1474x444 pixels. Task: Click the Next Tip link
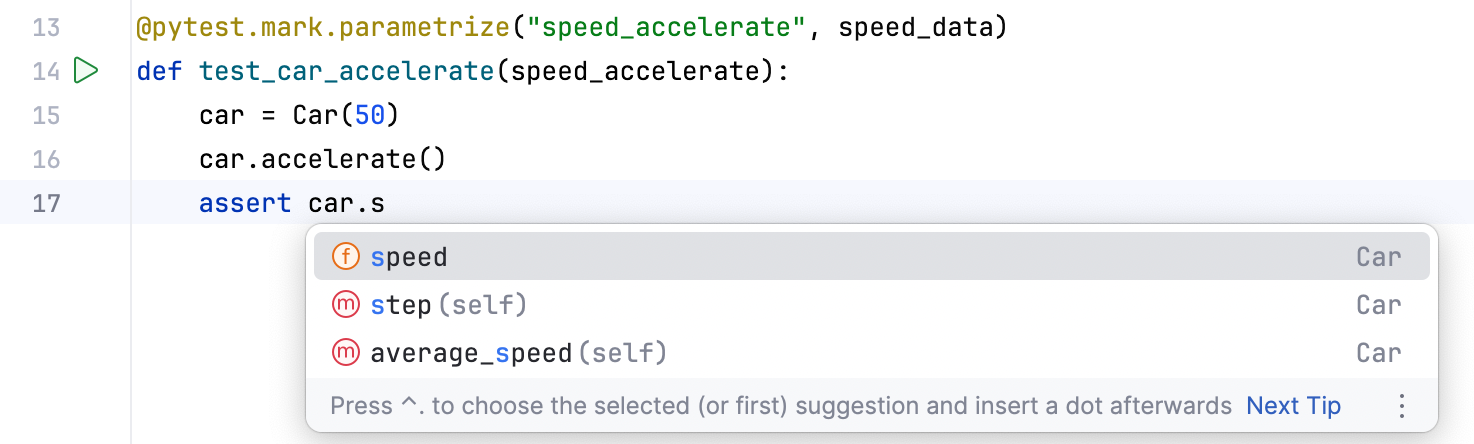[x=1293, y=406]
